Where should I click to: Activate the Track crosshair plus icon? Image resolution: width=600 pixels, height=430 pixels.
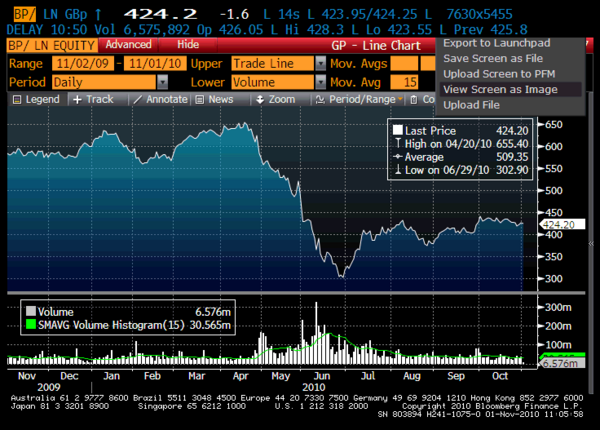77,99
